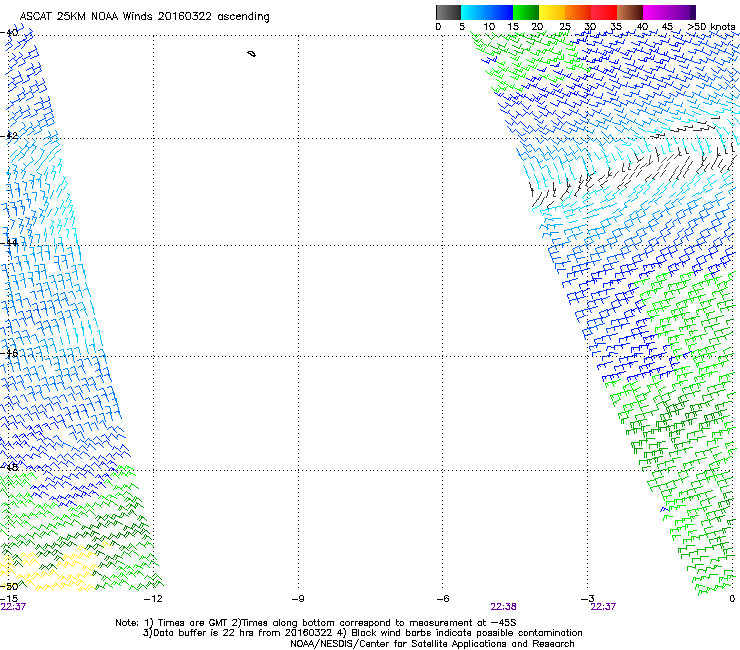Viewport: 740px width, 650px height.
Task: Click the NOAA/NESDIS credit line
Action: pyautogui.click(x=432, y=644)
